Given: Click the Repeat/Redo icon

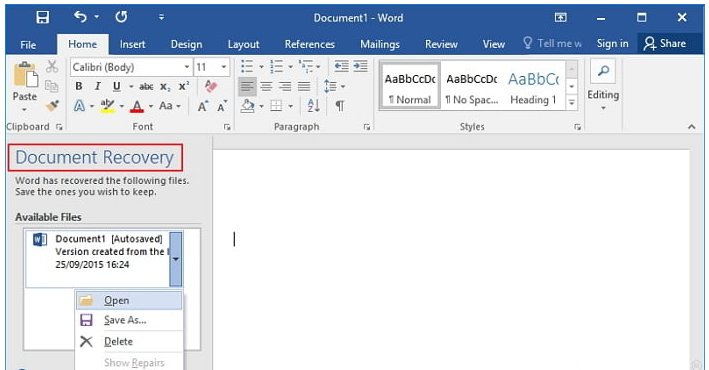Looking at the screenshot, I should (x=121, y=17).
